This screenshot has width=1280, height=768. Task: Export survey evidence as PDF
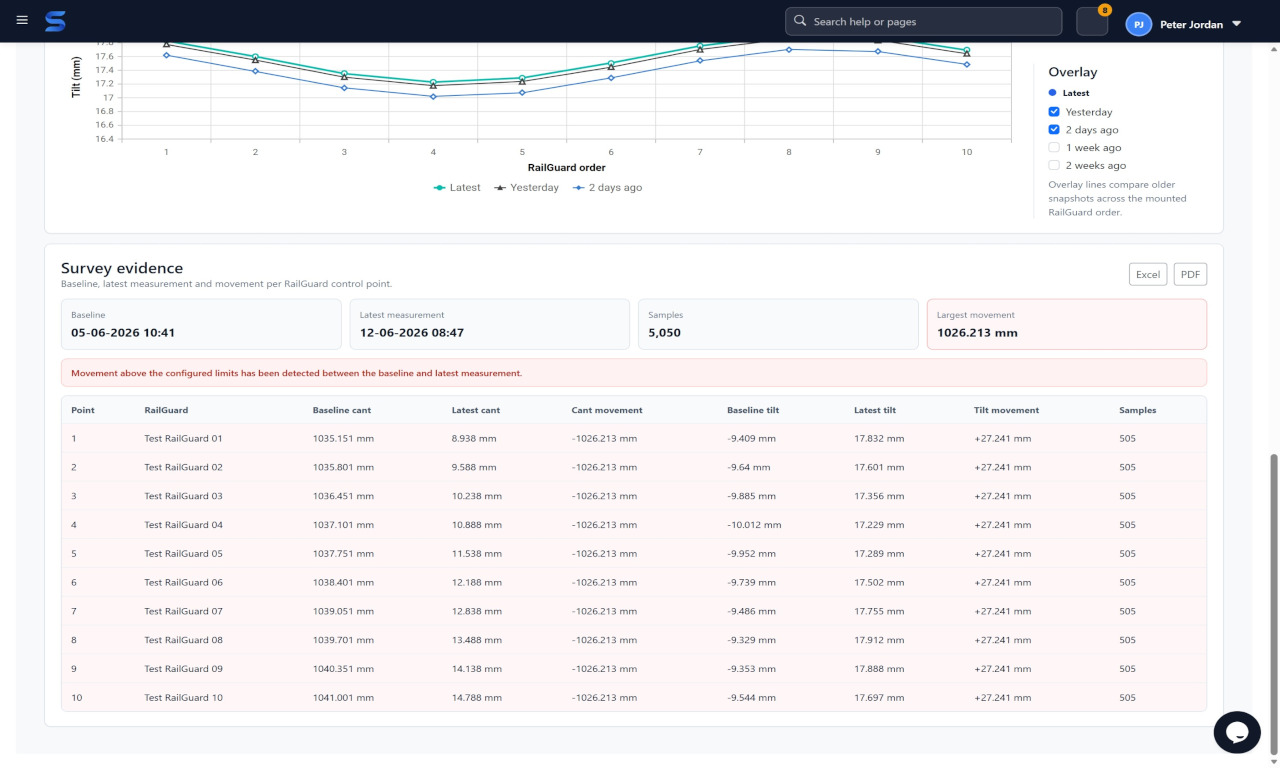(1190, 274)
